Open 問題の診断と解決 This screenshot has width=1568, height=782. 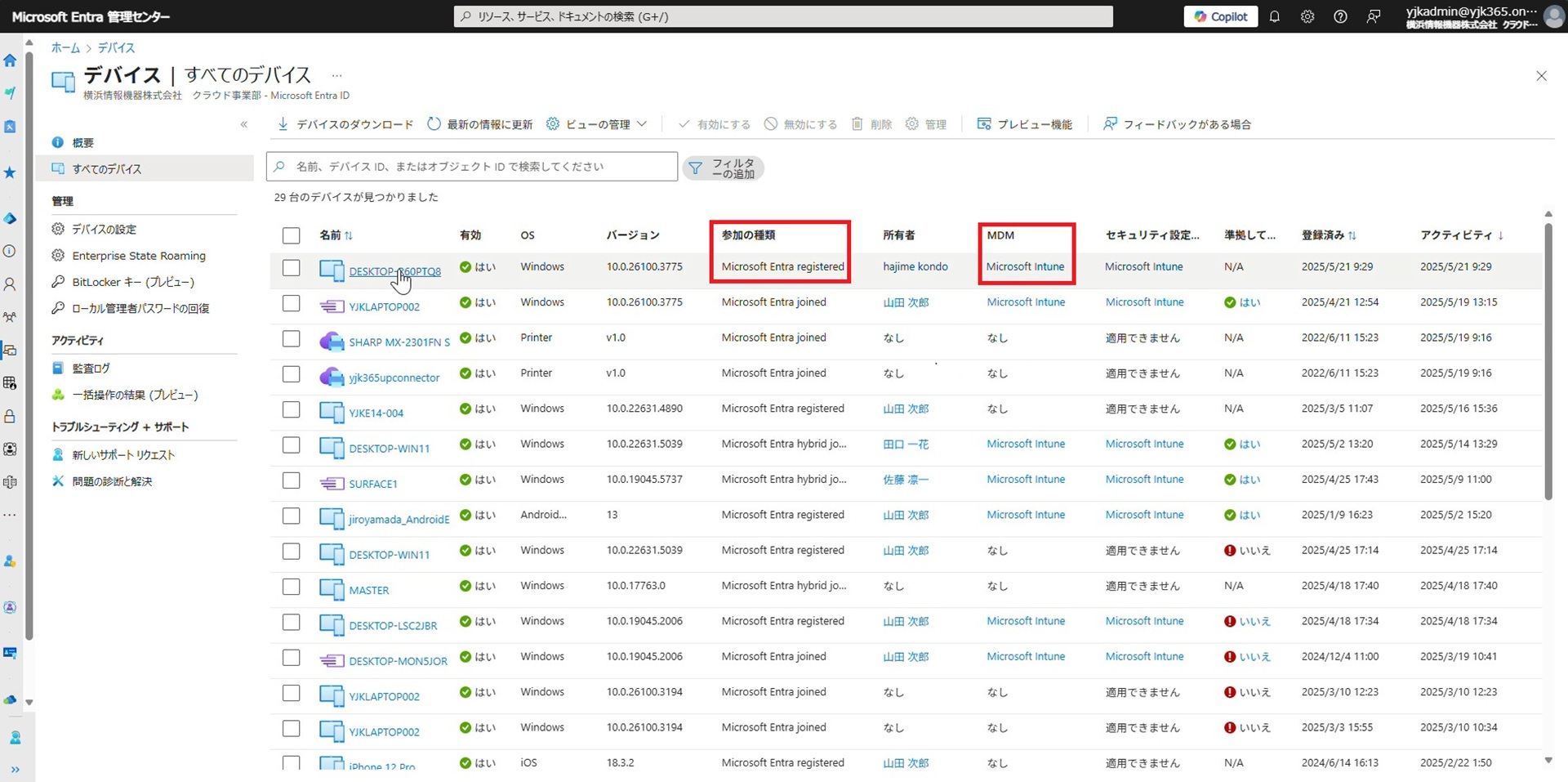[112, 481]
